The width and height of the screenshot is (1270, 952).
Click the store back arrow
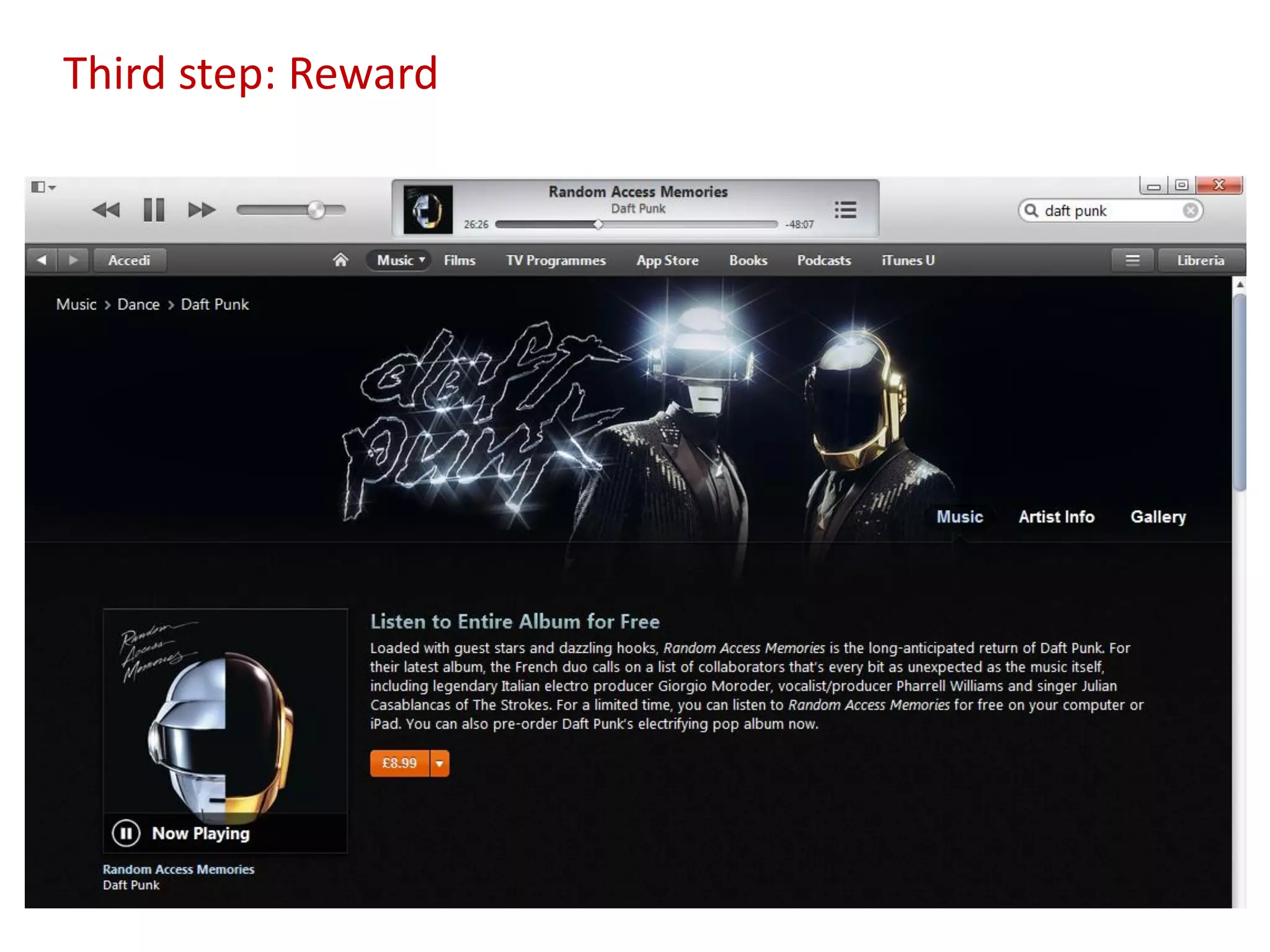click(x=42, y=260)
